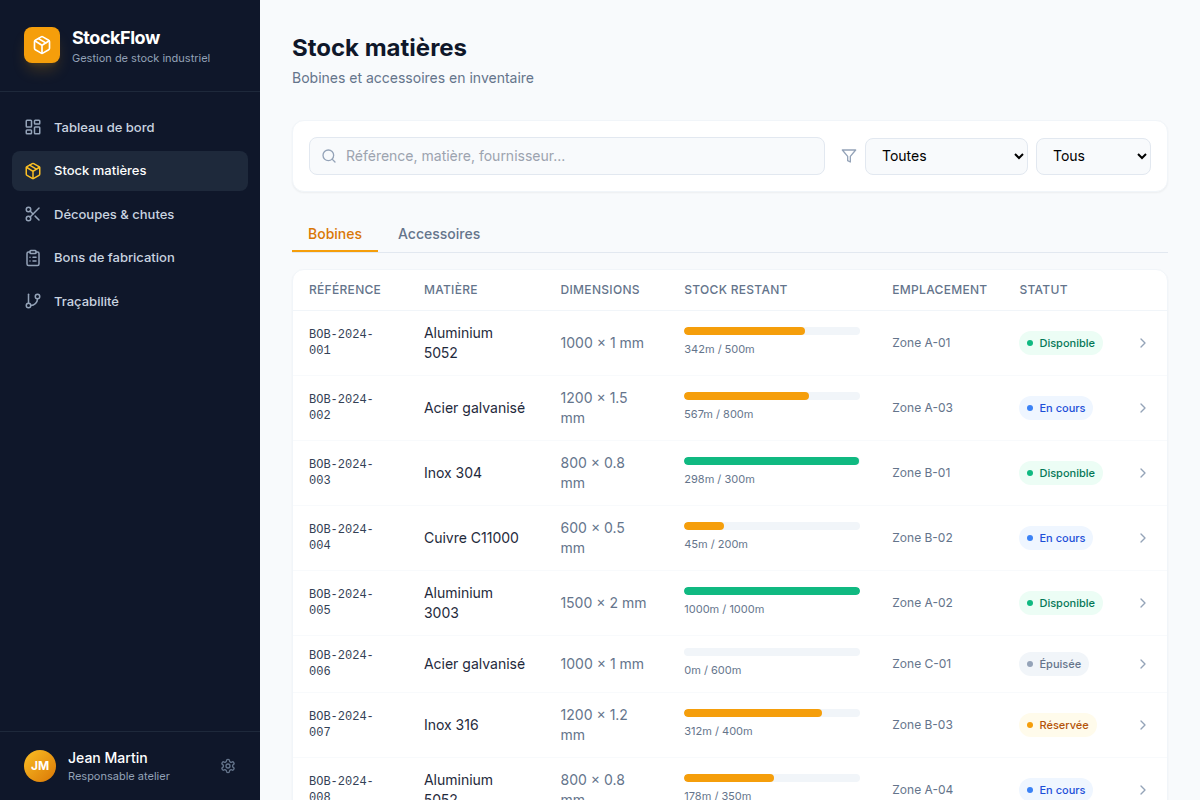Click the Inox 304 material cell

453,473
